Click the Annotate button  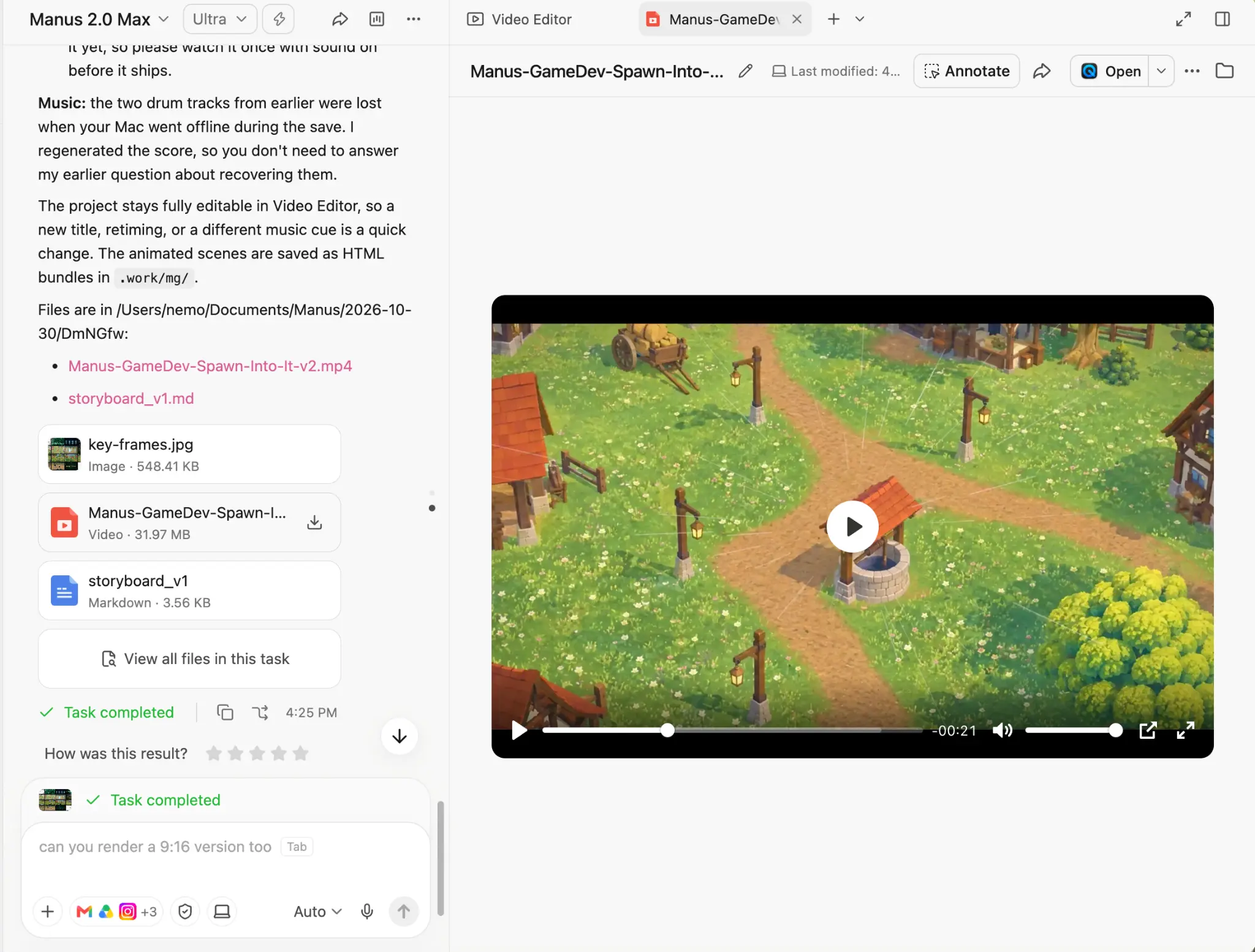966,71
